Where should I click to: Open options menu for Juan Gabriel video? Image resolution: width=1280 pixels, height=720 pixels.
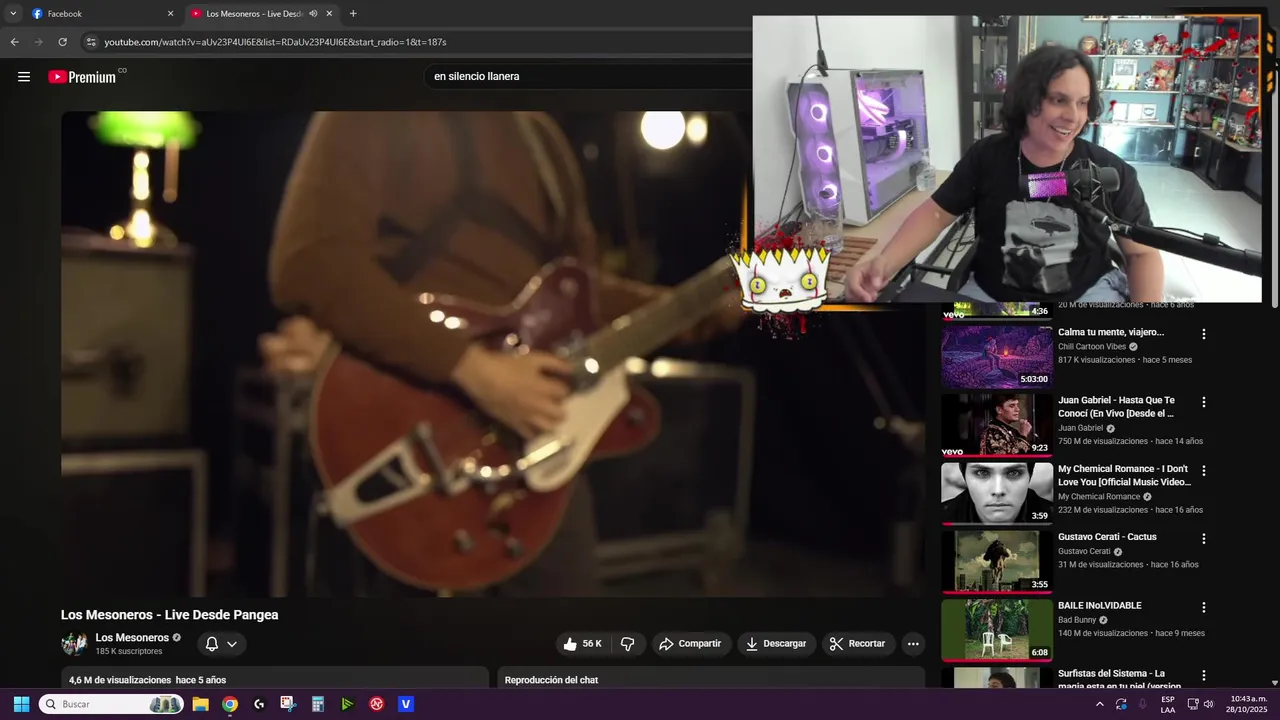tap(1204, 402)
